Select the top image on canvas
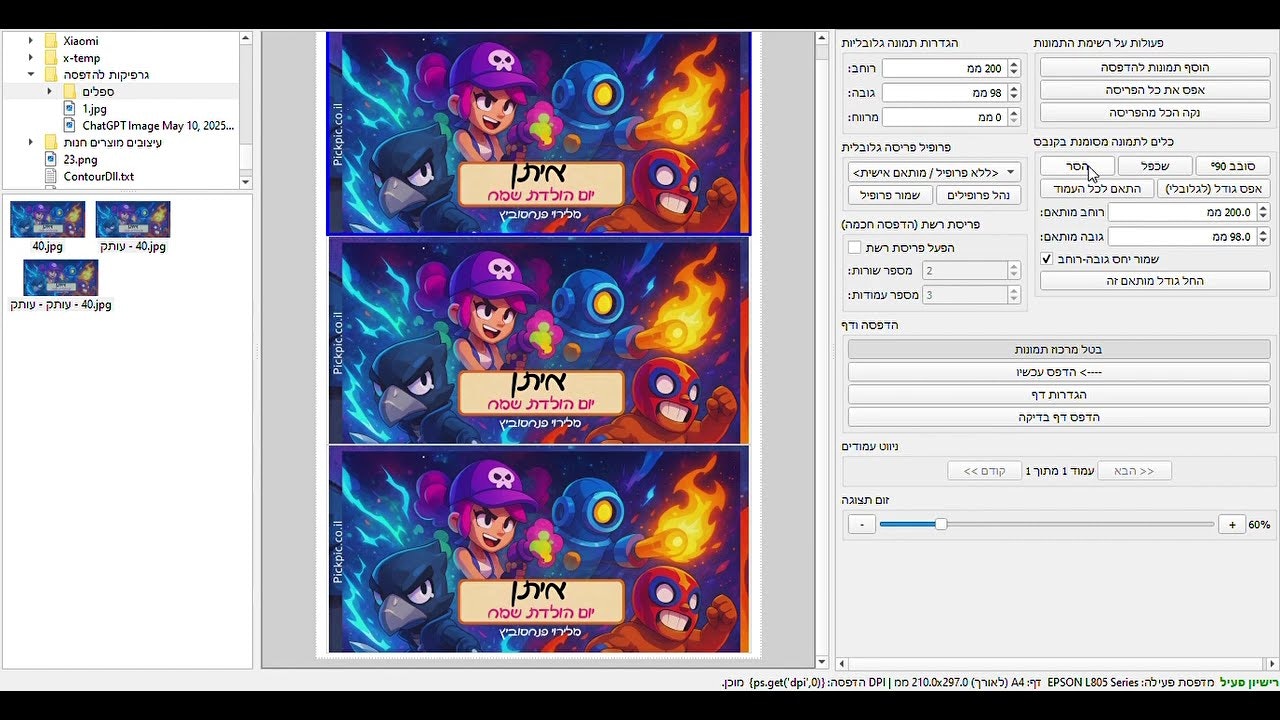Screen dimensions: 1280x720 538,133
